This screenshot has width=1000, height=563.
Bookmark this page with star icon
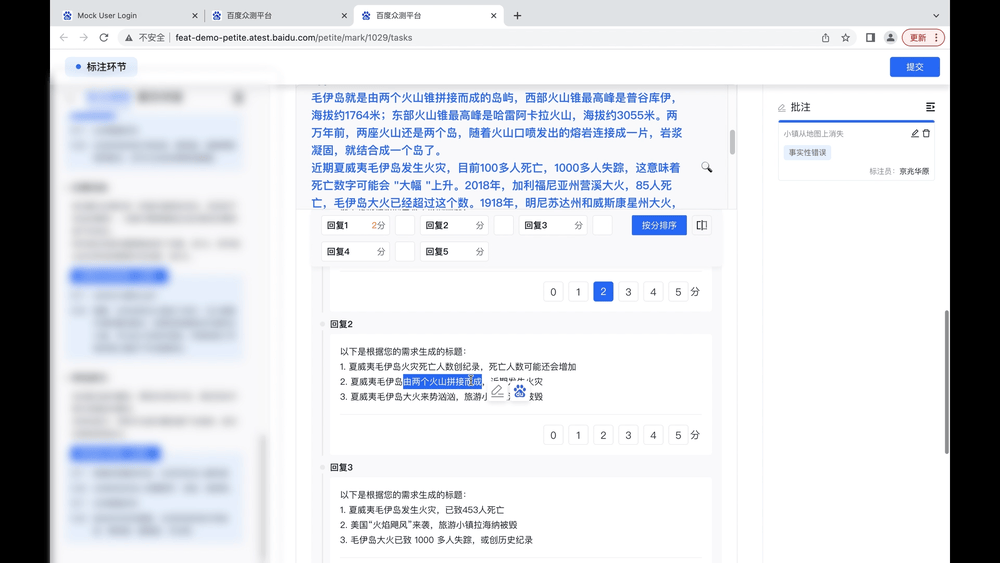click(x=845, y=38)
